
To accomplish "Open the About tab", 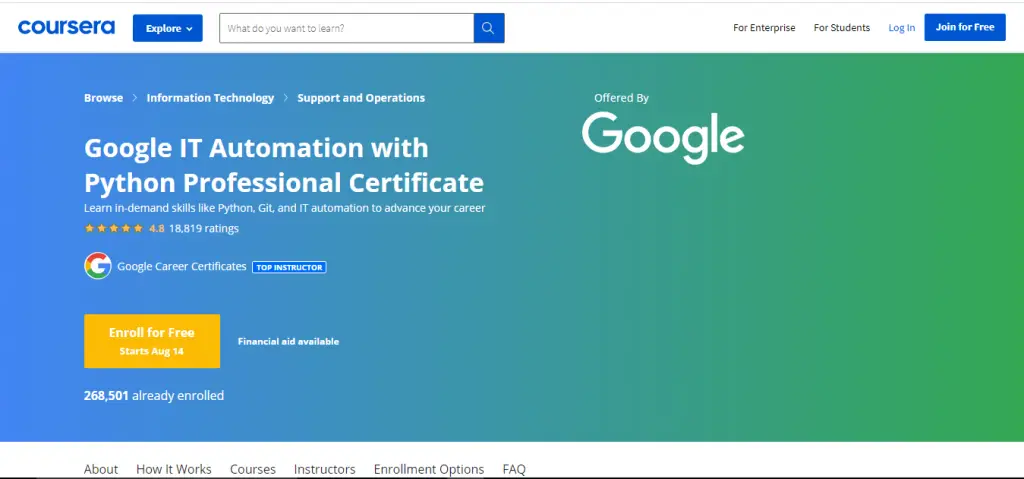I will click(101, 469).
